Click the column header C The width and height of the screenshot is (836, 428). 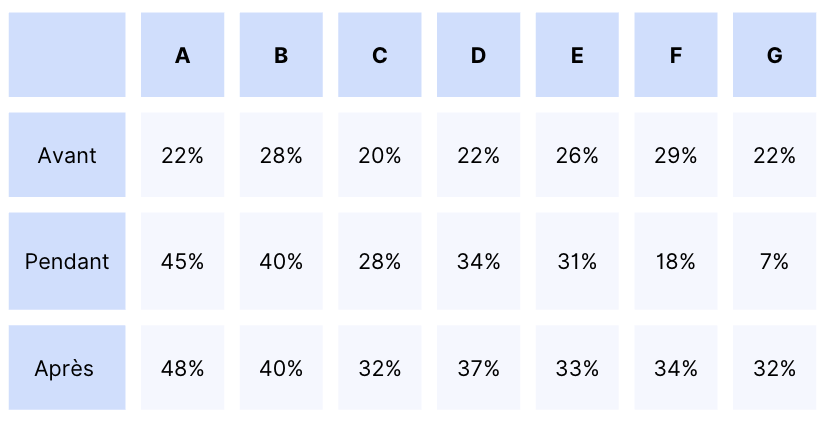coord(380,55)
